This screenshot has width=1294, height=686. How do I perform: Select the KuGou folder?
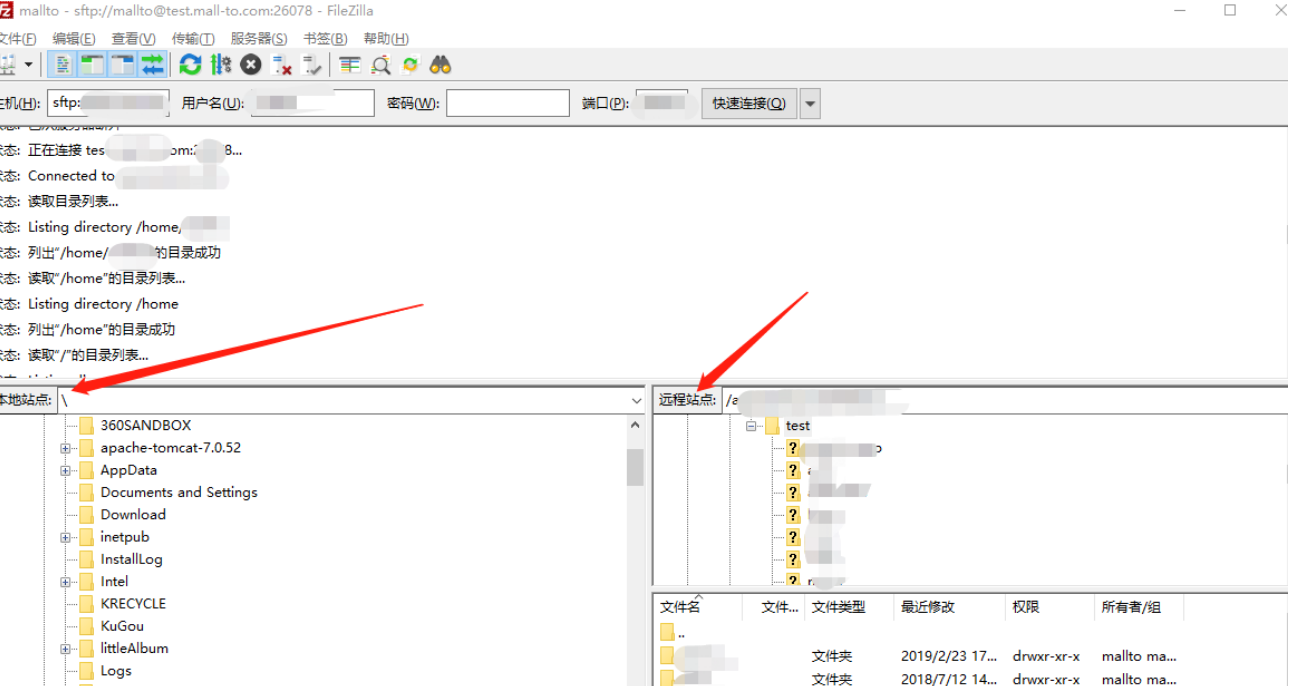(122, 626)
